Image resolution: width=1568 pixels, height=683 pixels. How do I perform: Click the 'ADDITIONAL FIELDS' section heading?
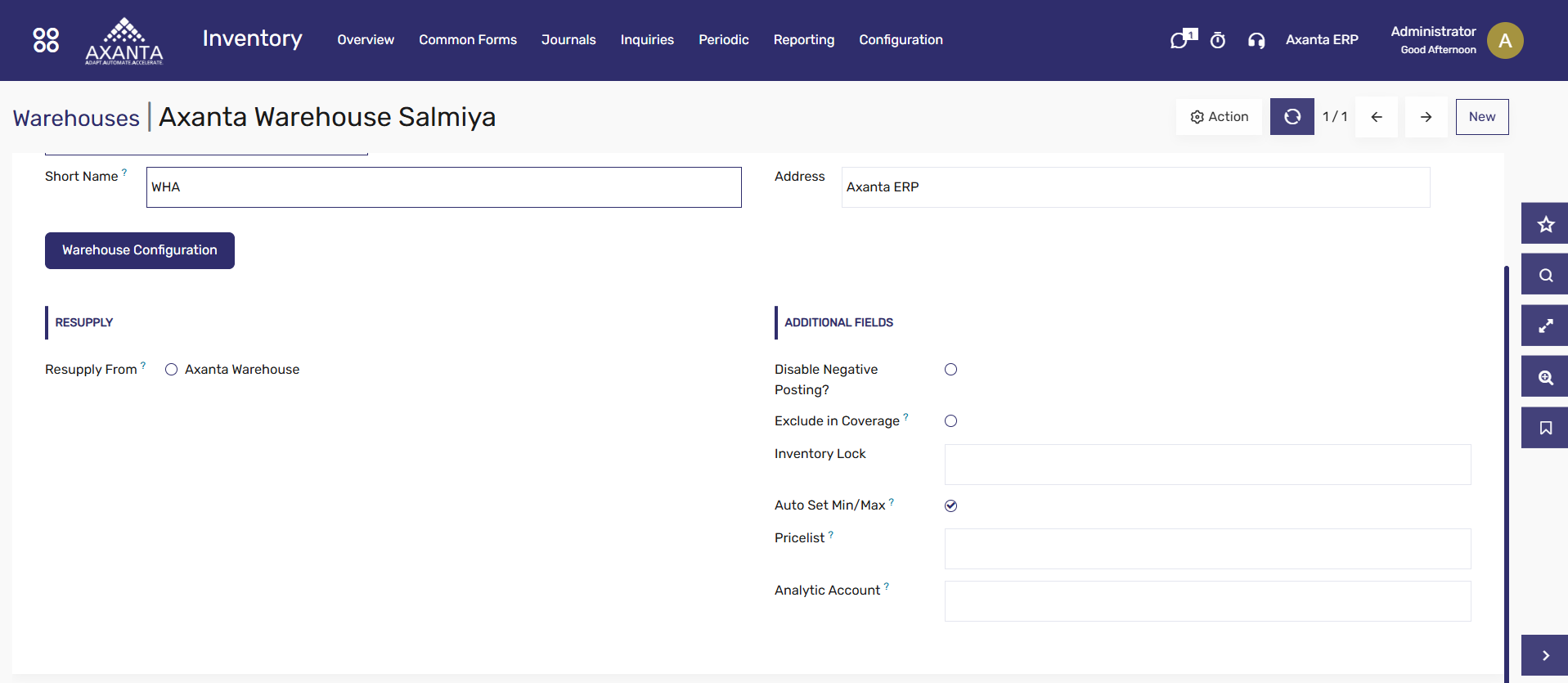coord(838,322)
